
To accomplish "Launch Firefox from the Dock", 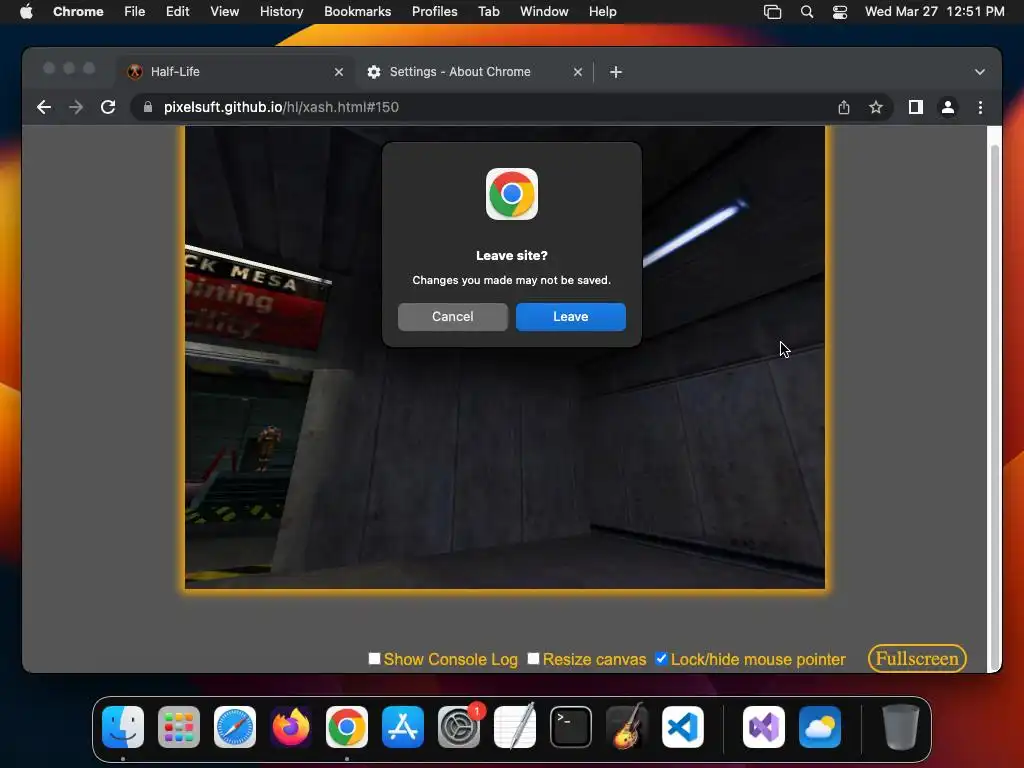I will pos(291,726).
